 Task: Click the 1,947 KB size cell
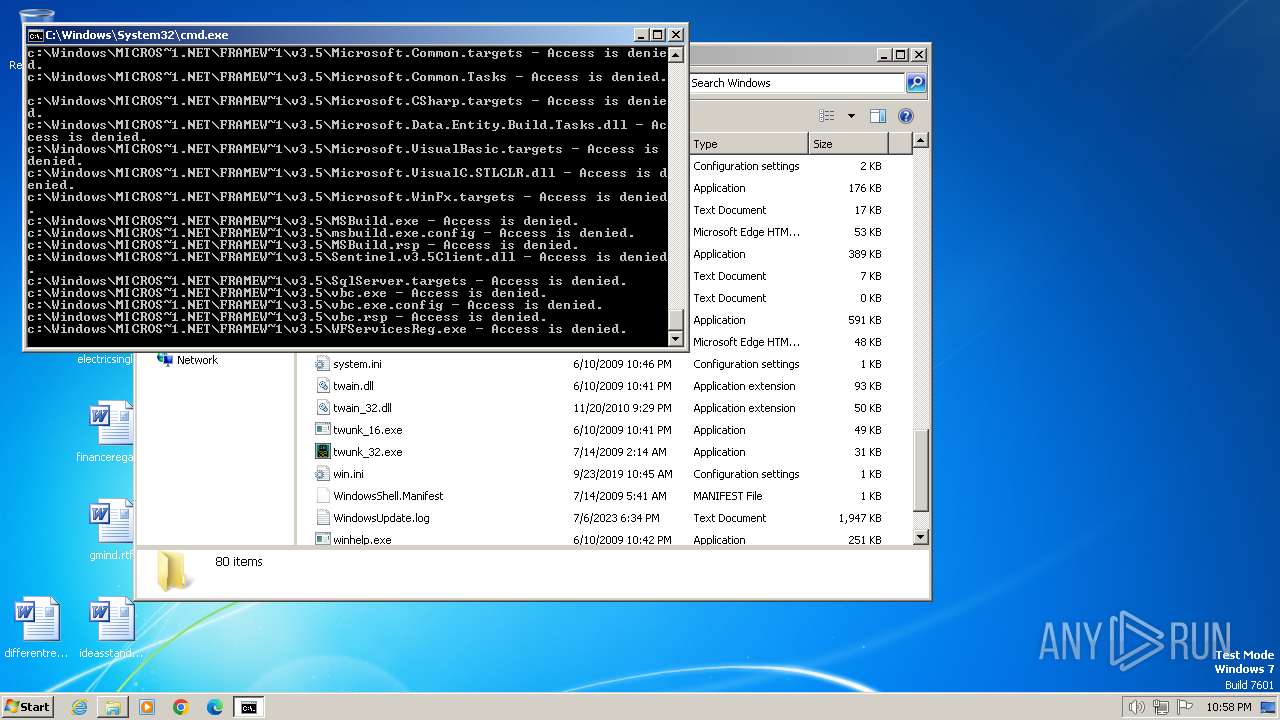coord(860,518)
